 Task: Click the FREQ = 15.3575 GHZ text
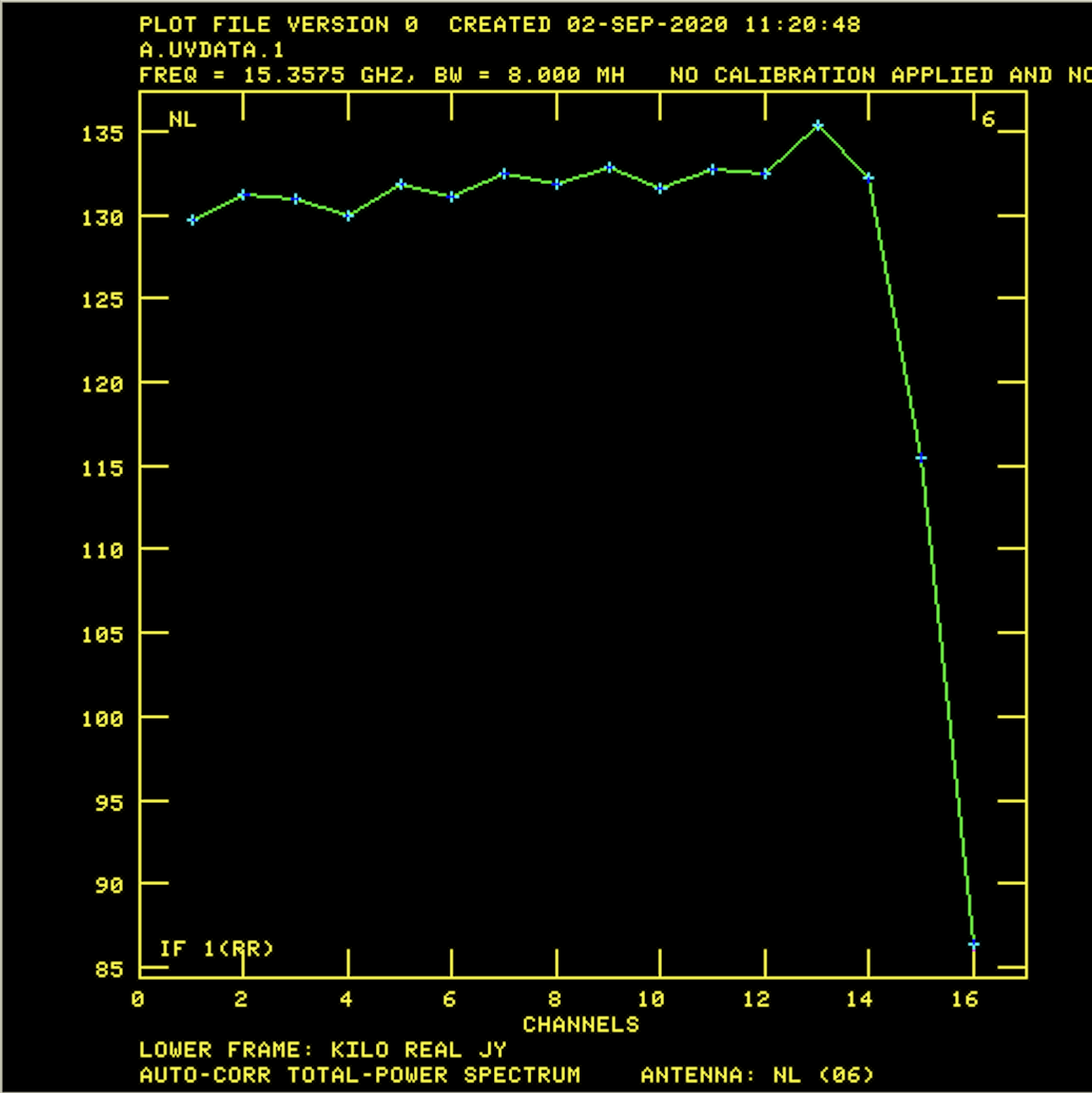278,75
